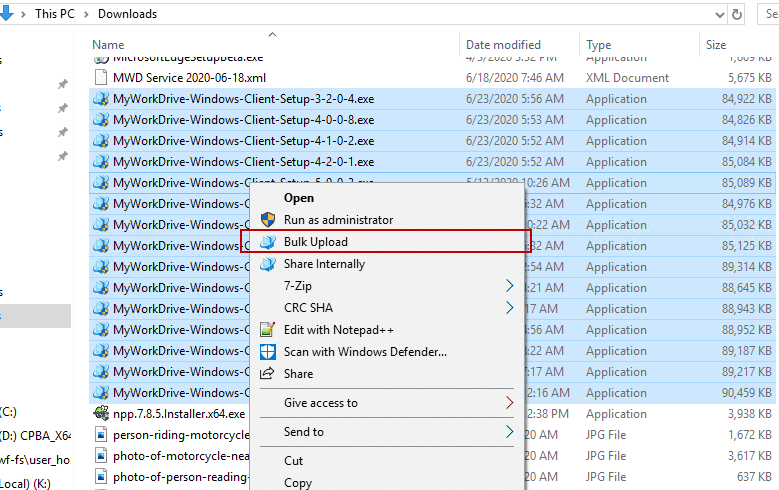Image resolution: width=779 pixels, height=490 pixels.
Task: Select the MyWorkDrive-Windows-Client-Setup-4-2-0-1.exe file
Action: coord(243,162)
